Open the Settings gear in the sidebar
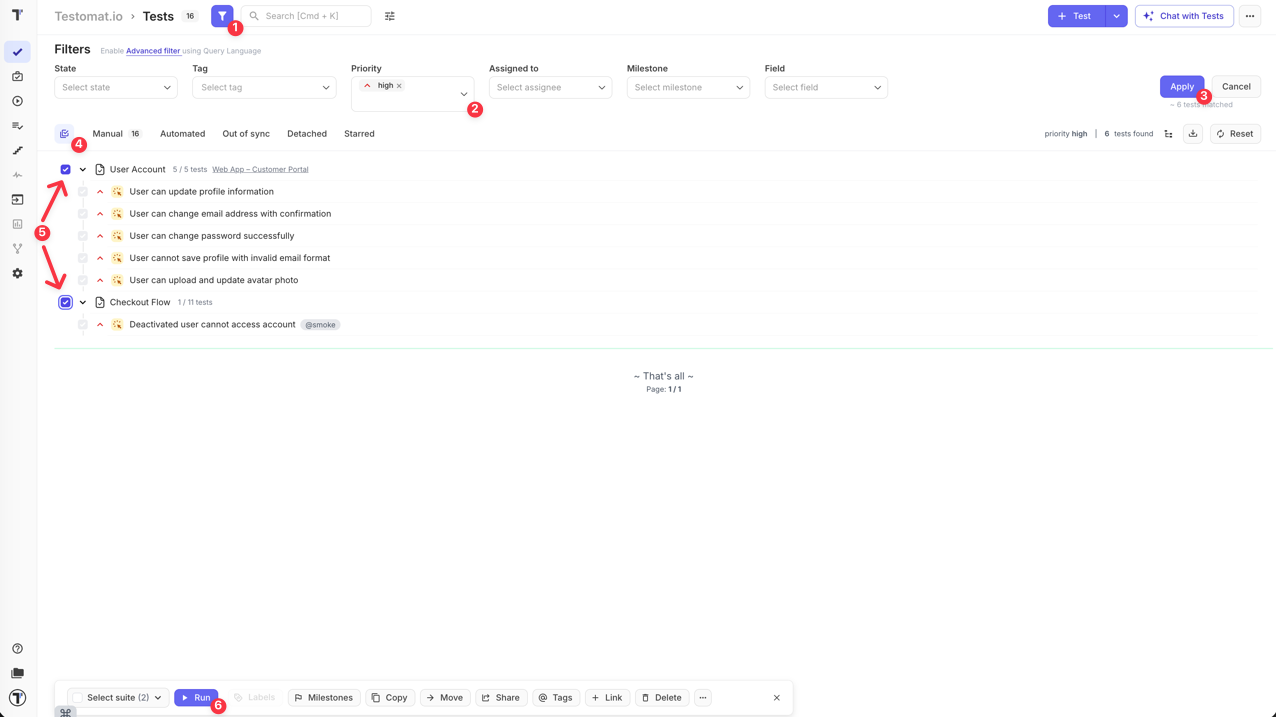The width and height of the screenshot is (1276, 717). tap(17, 273)
